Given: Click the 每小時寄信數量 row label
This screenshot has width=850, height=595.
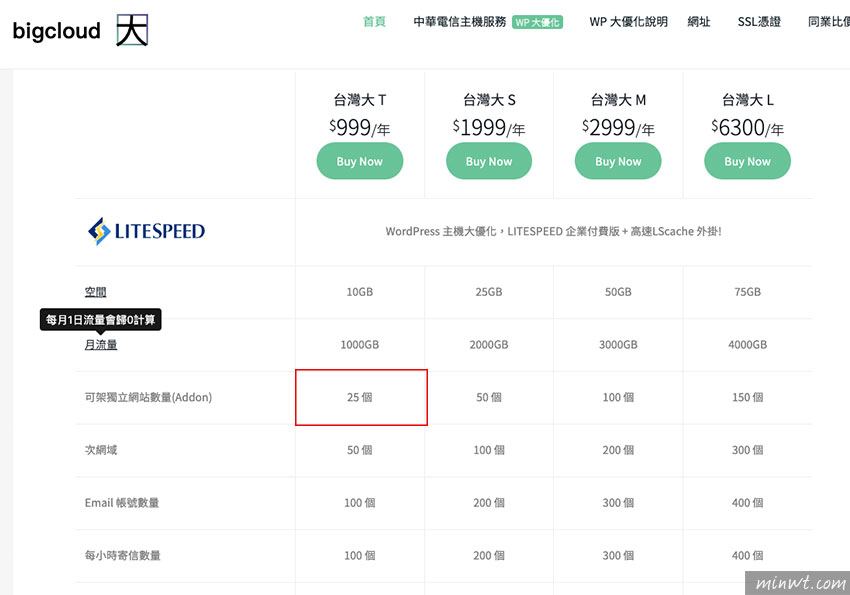Looking at the screenshot, I should (x=123, y=555).
